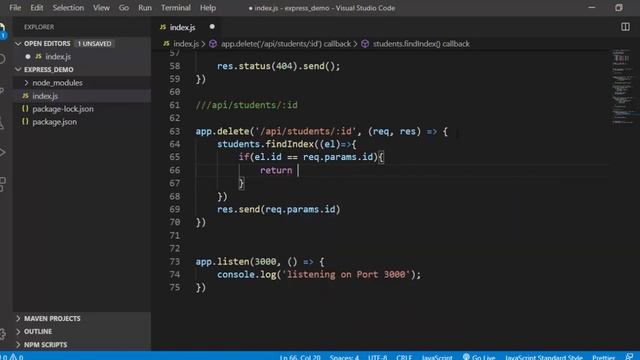
Task: Click the JS icon in the breadcrumb
Action: (x=167, y=44)
